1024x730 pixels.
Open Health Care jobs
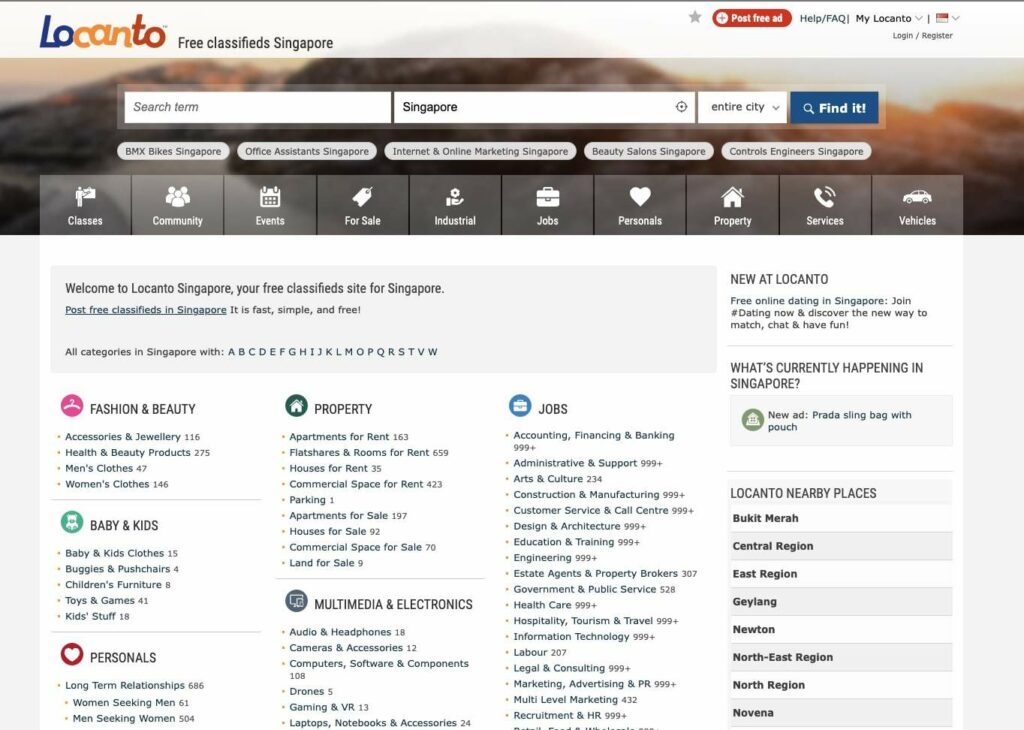pos(542,605)
